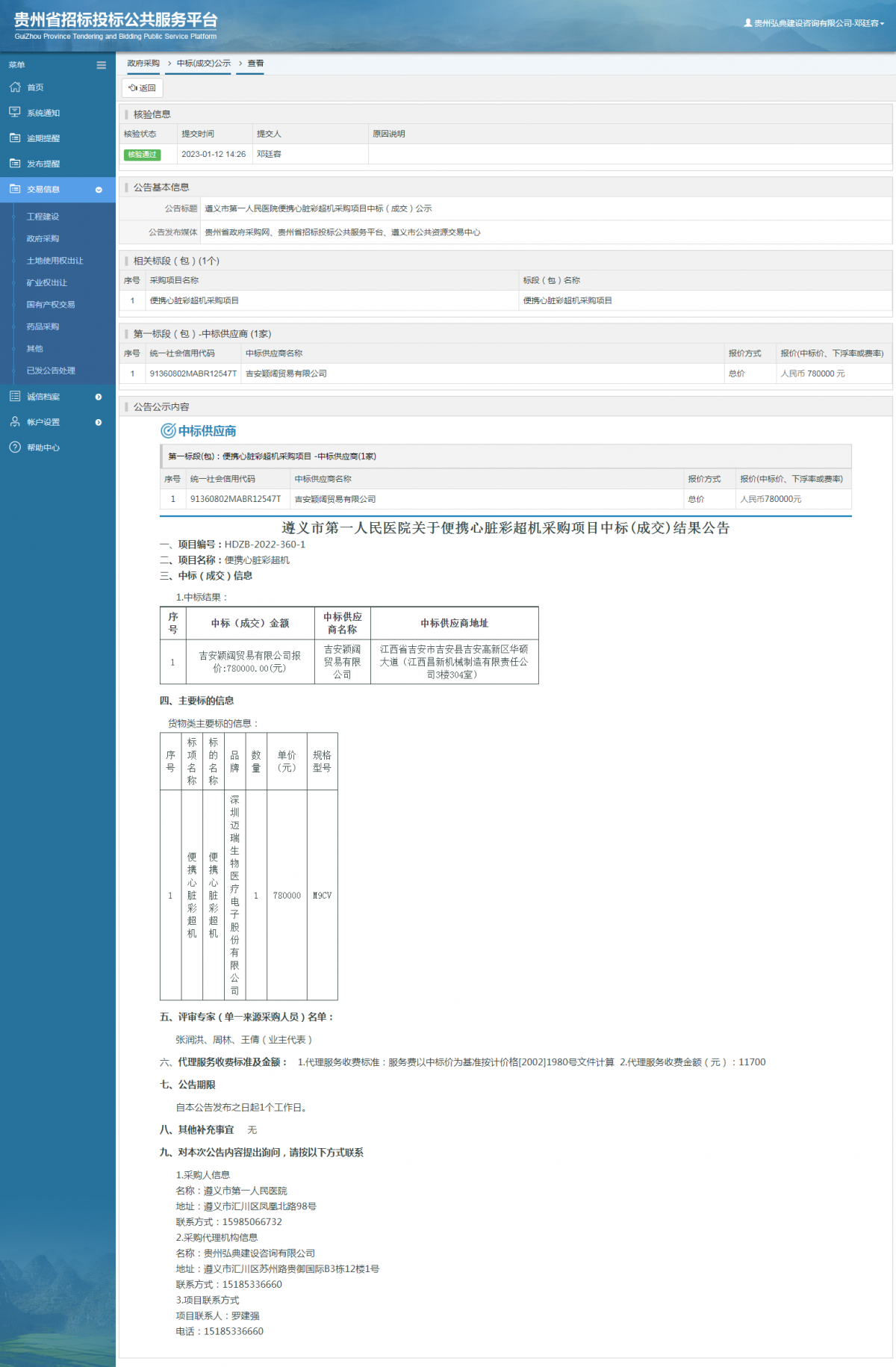
Task: Click the user avatar icon in header
Action: (748, 23)
